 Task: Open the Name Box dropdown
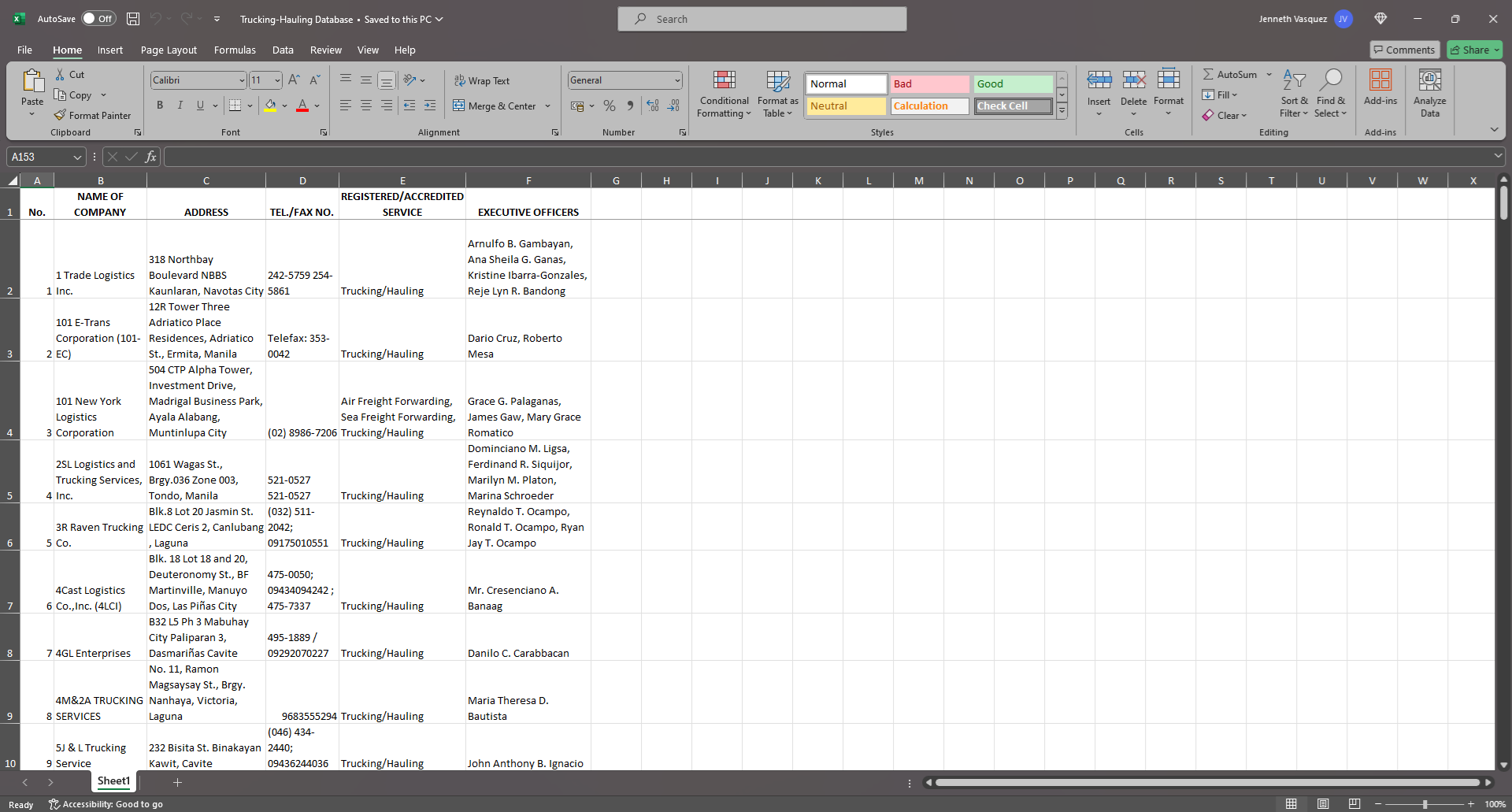(77, 157)
